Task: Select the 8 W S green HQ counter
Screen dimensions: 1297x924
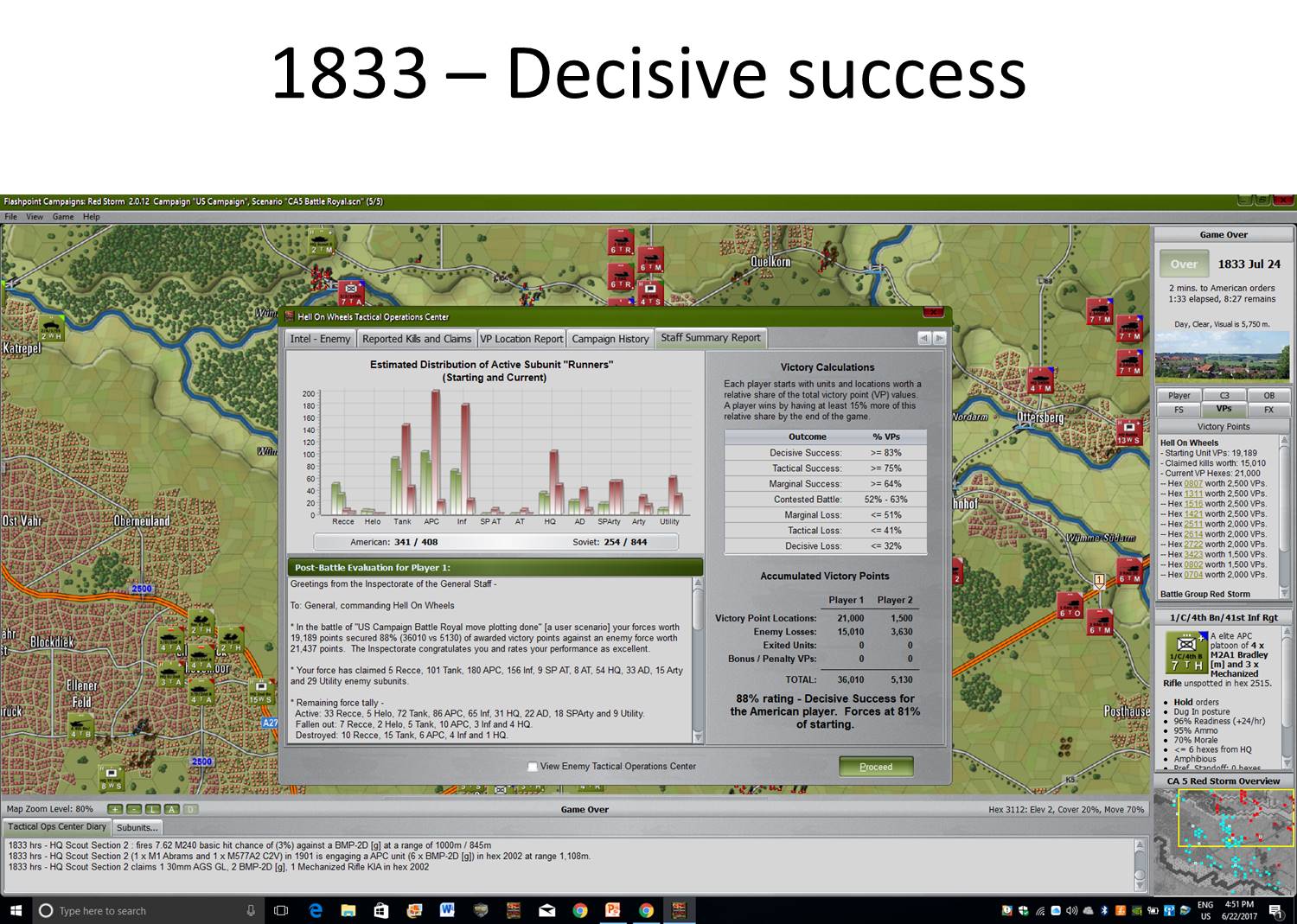Action: (111, 777)
